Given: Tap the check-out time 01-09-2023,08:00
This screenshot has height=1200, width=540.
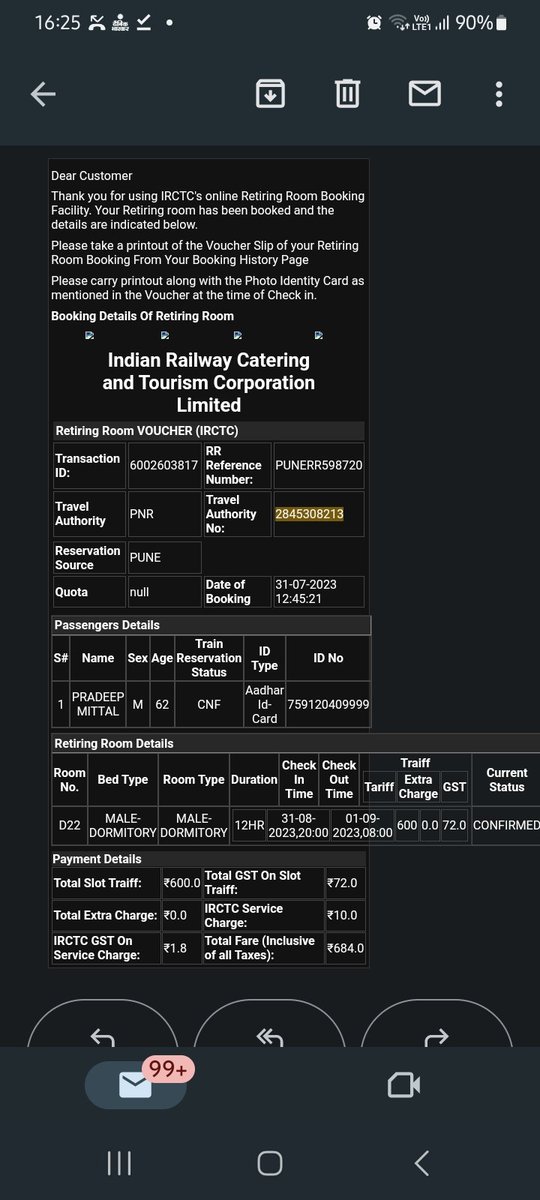Looking at the screenshot, I should [x=362, y=825].
